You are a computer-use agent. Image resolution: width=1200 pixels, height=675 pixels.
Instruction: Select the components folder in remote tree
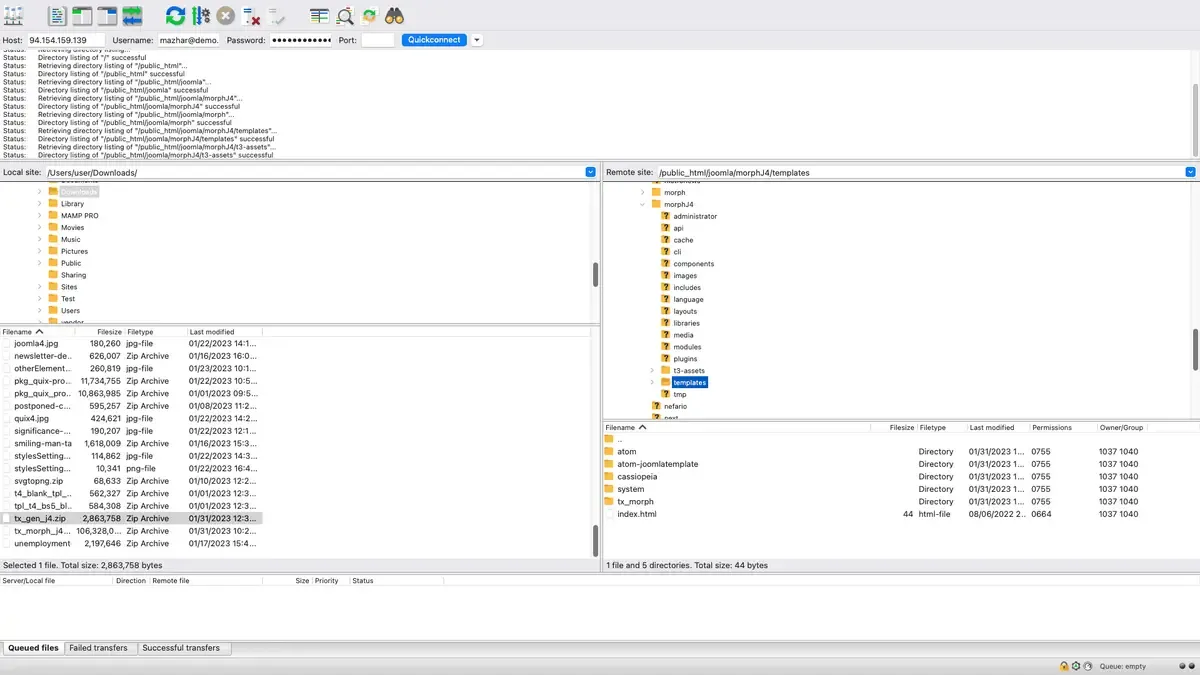point(693,264)
